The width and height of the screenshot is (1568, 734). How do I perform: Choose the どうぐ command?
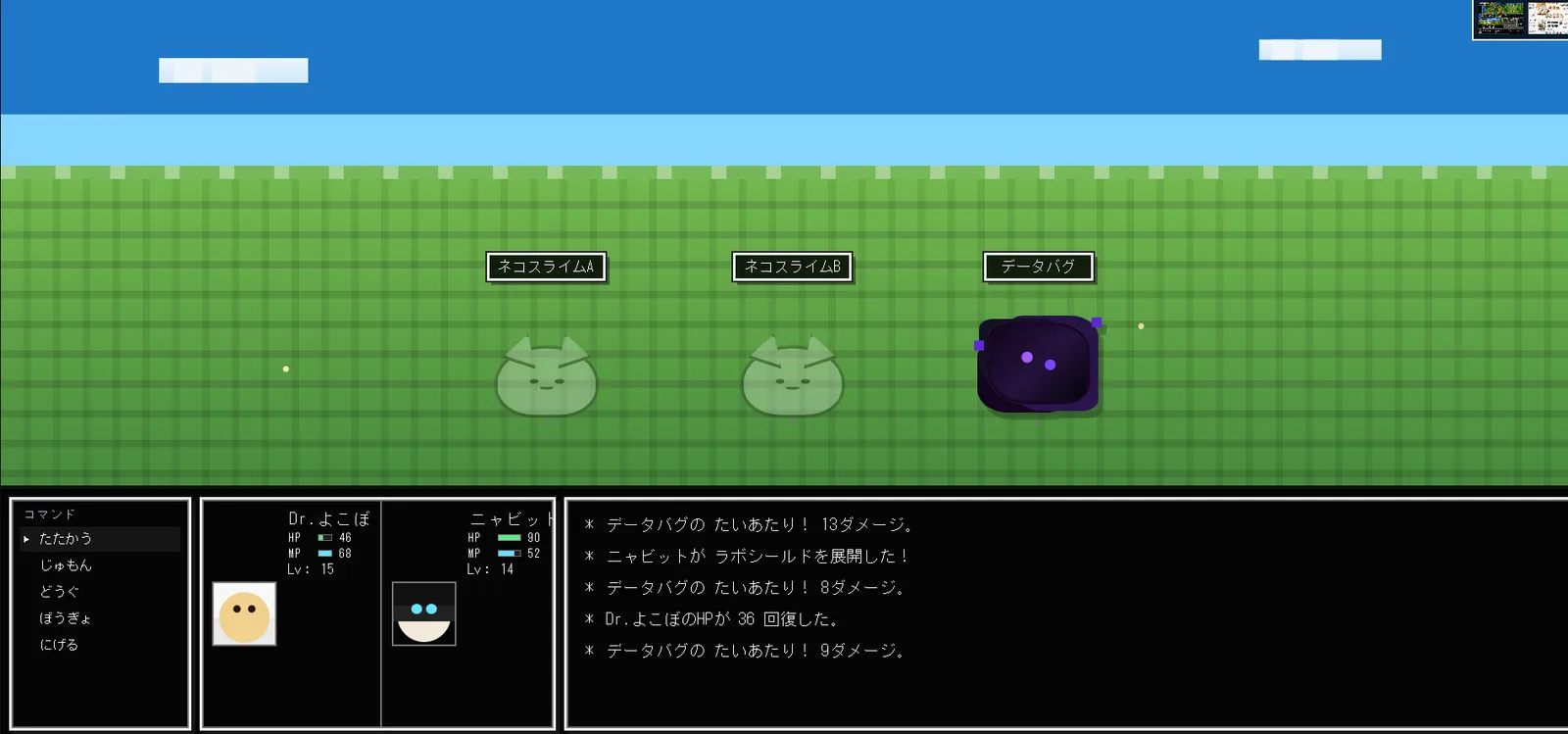(100, 592)
